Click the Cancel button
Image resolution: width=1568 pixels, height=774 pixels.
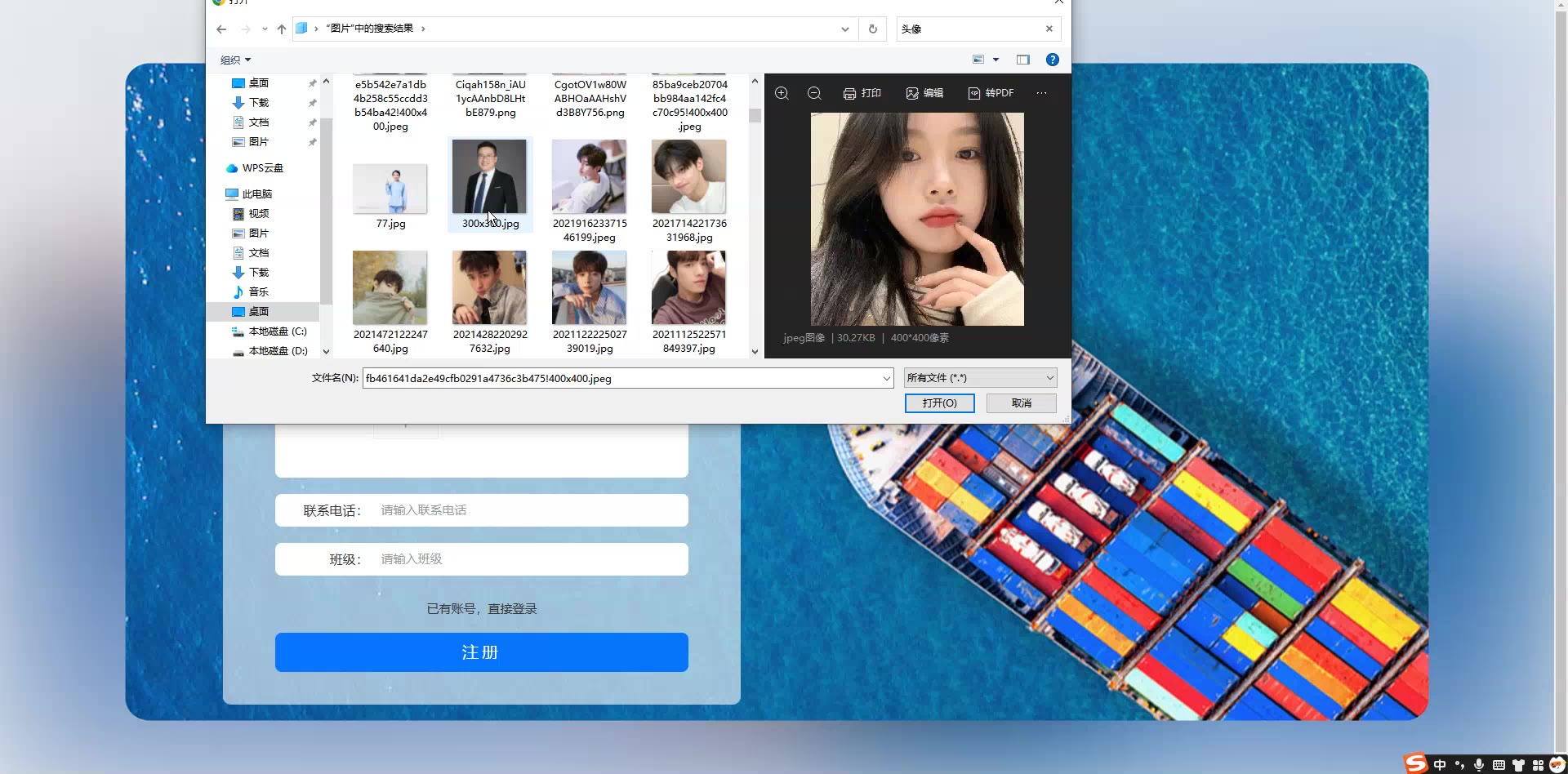point(1021,403)
